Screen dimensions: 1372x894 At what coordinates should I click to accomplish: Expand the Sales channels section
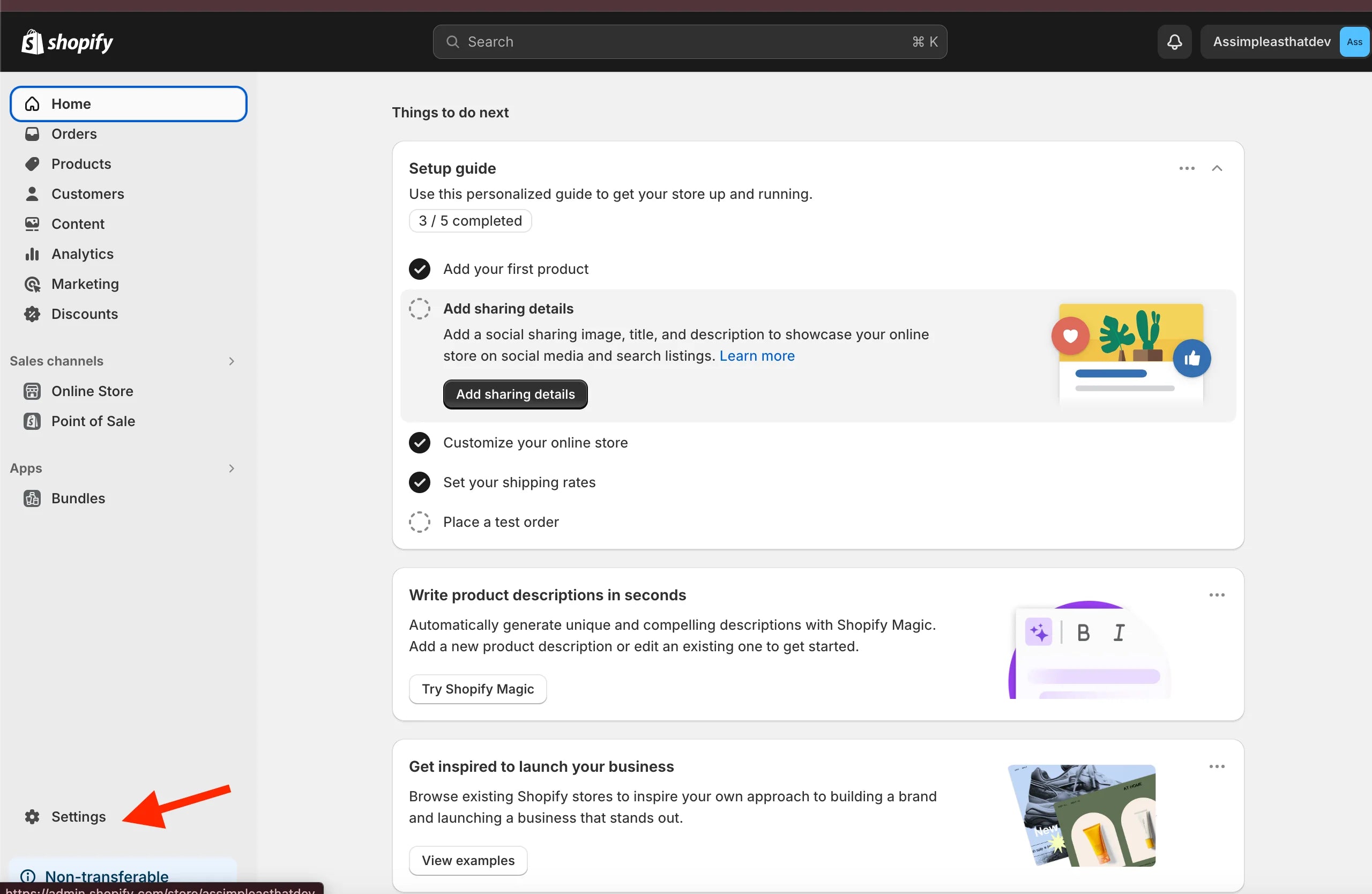coord(231,360)
